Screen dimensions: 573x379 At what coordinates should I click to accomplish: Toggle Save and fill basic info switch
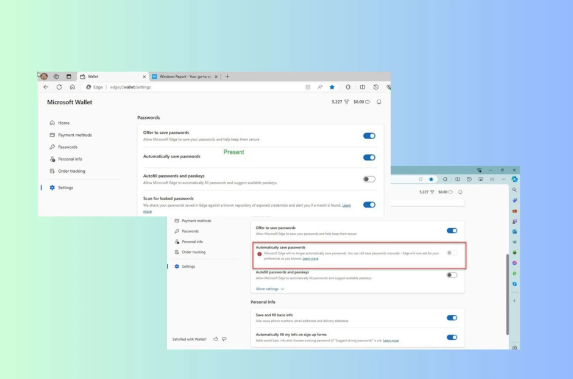coord(452,318)
